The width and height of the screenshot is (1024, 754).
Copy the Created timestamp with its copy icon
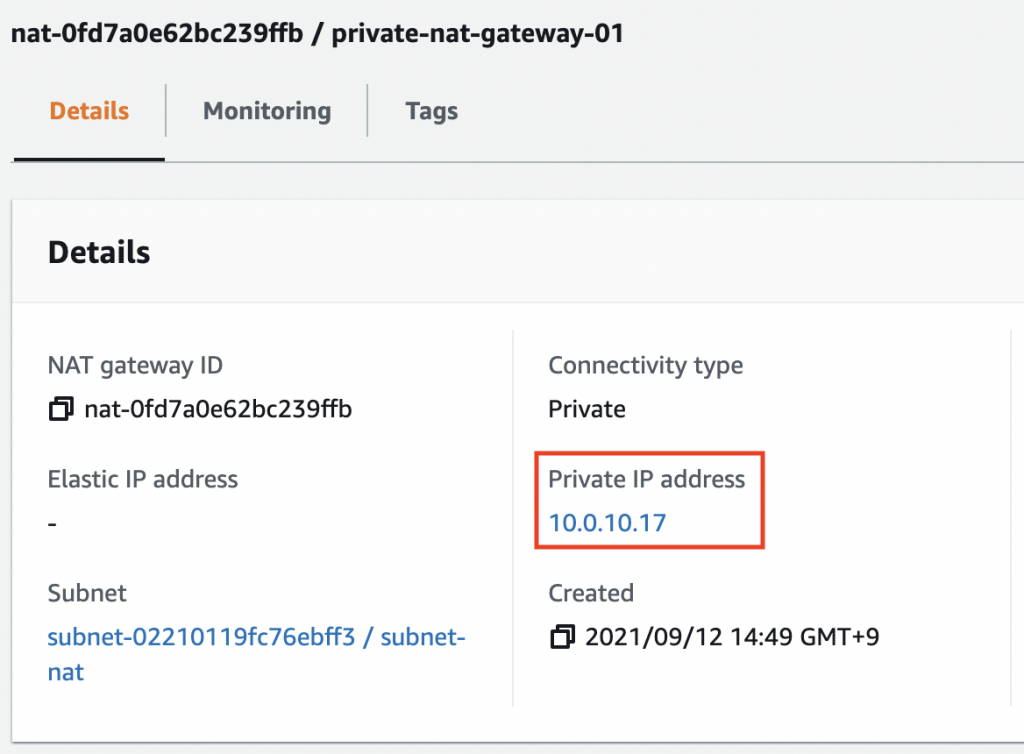[562, 636]
